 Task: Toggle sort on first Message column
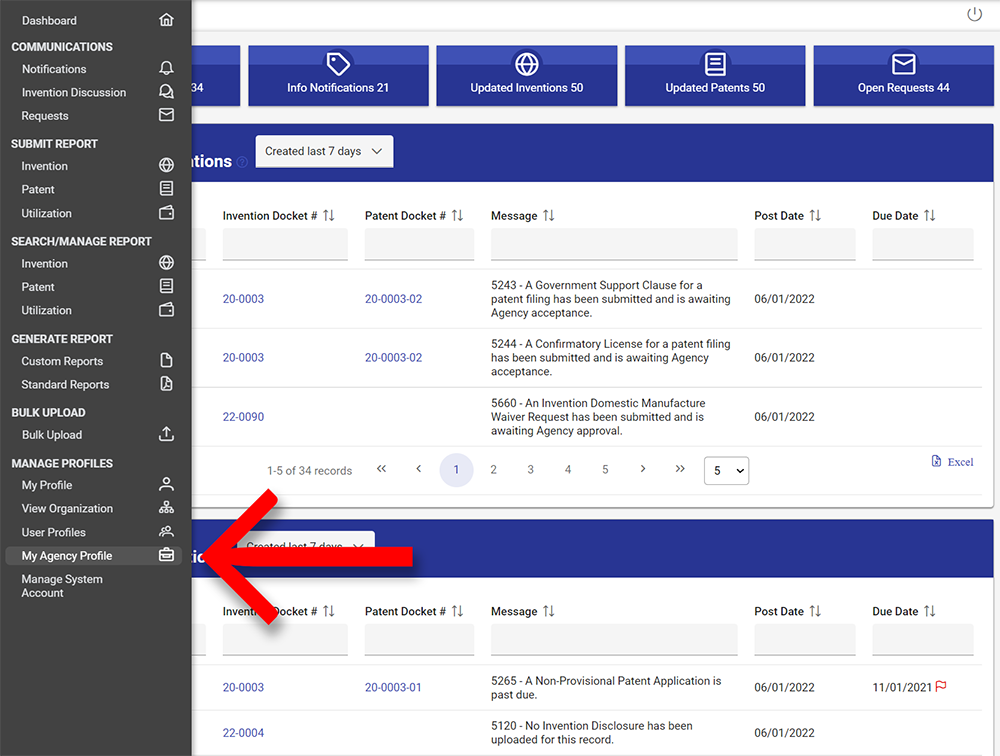pos(548,216)
